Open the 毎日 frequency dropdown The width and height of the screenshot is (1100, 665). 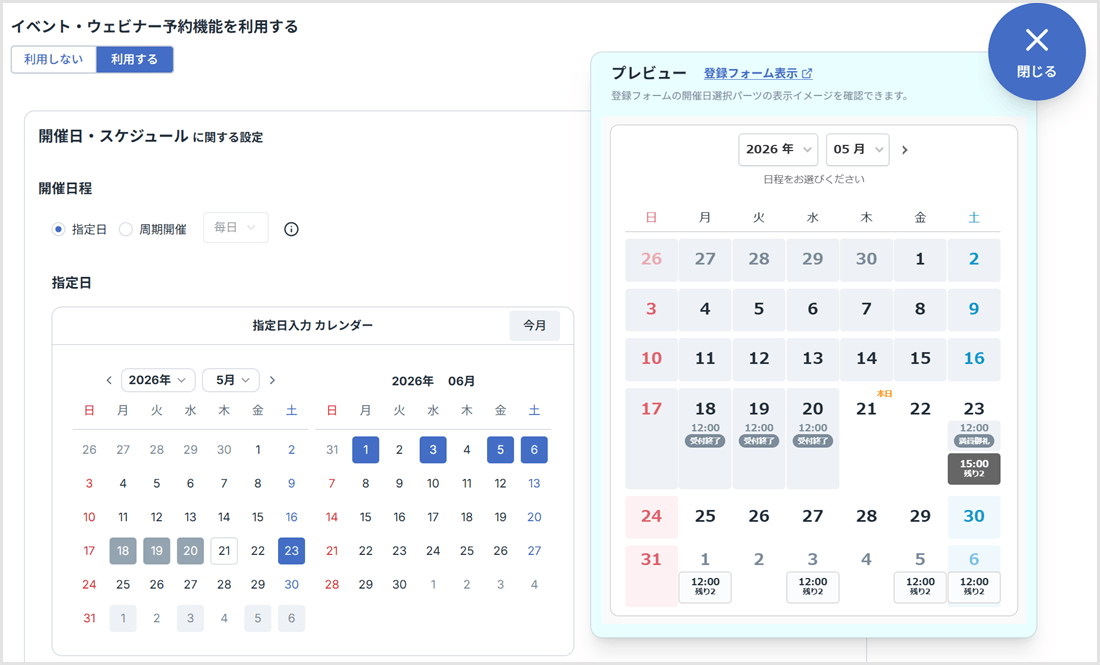click(236, 227)
